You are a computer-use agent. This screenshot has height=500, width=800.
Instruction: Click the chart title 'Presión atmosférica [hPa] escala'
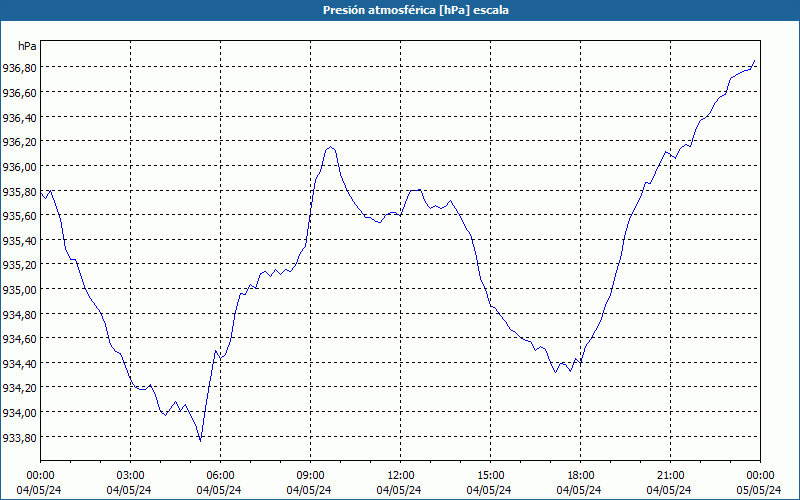(x=416, y=10)
